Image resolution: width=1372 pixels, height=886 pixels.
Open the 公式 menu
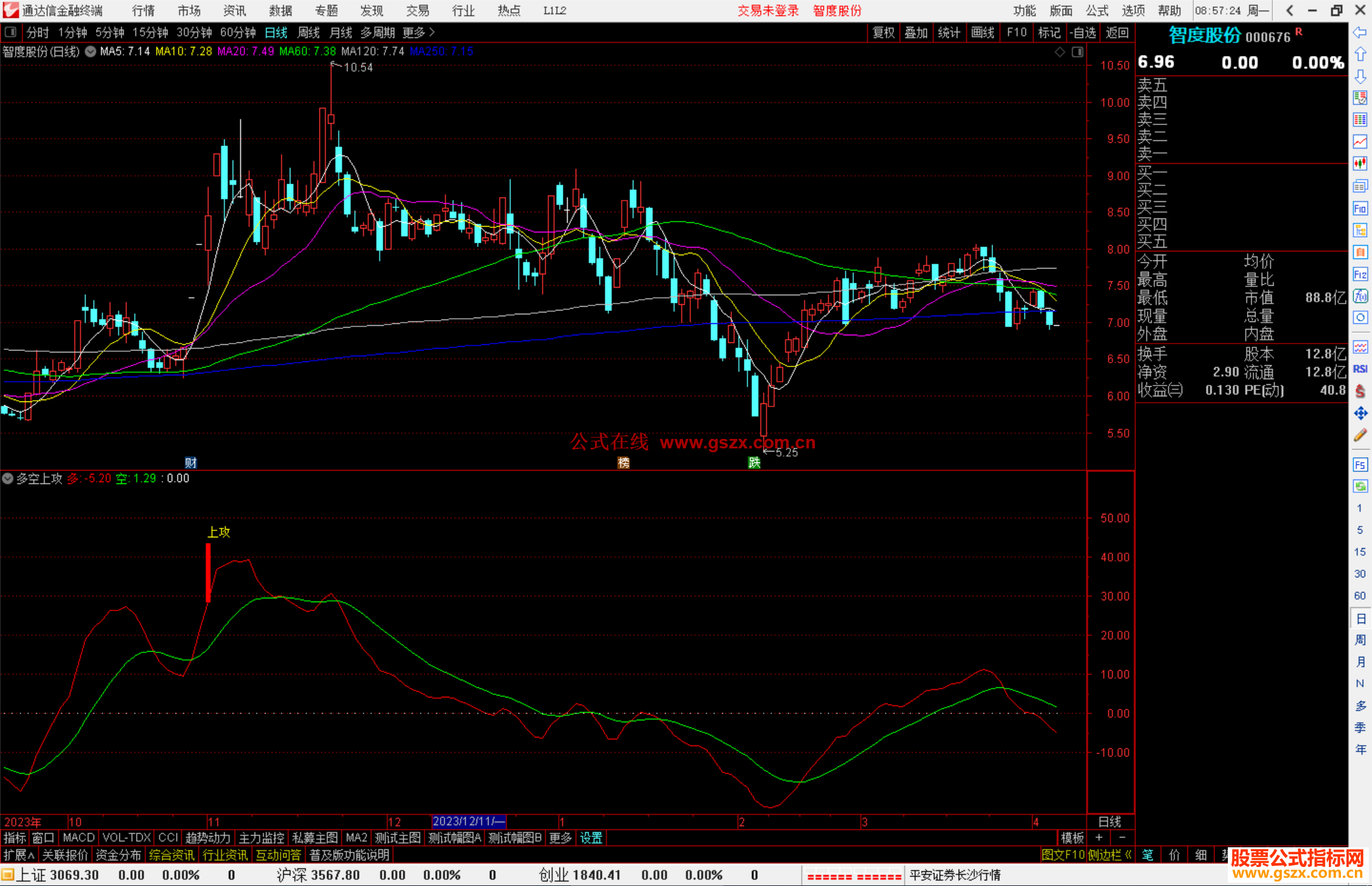pos(1097,11)
